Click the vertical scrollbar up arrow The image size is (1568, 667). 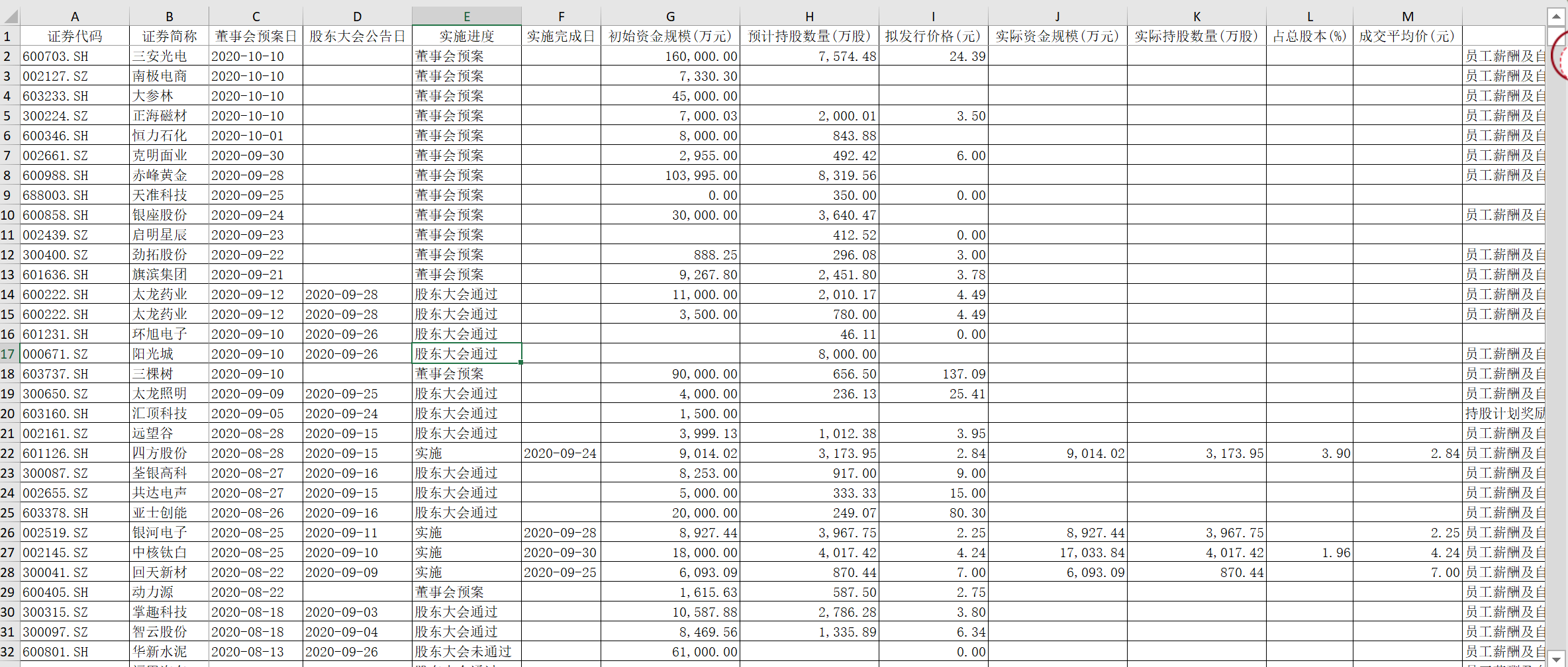click(1556, 17)
